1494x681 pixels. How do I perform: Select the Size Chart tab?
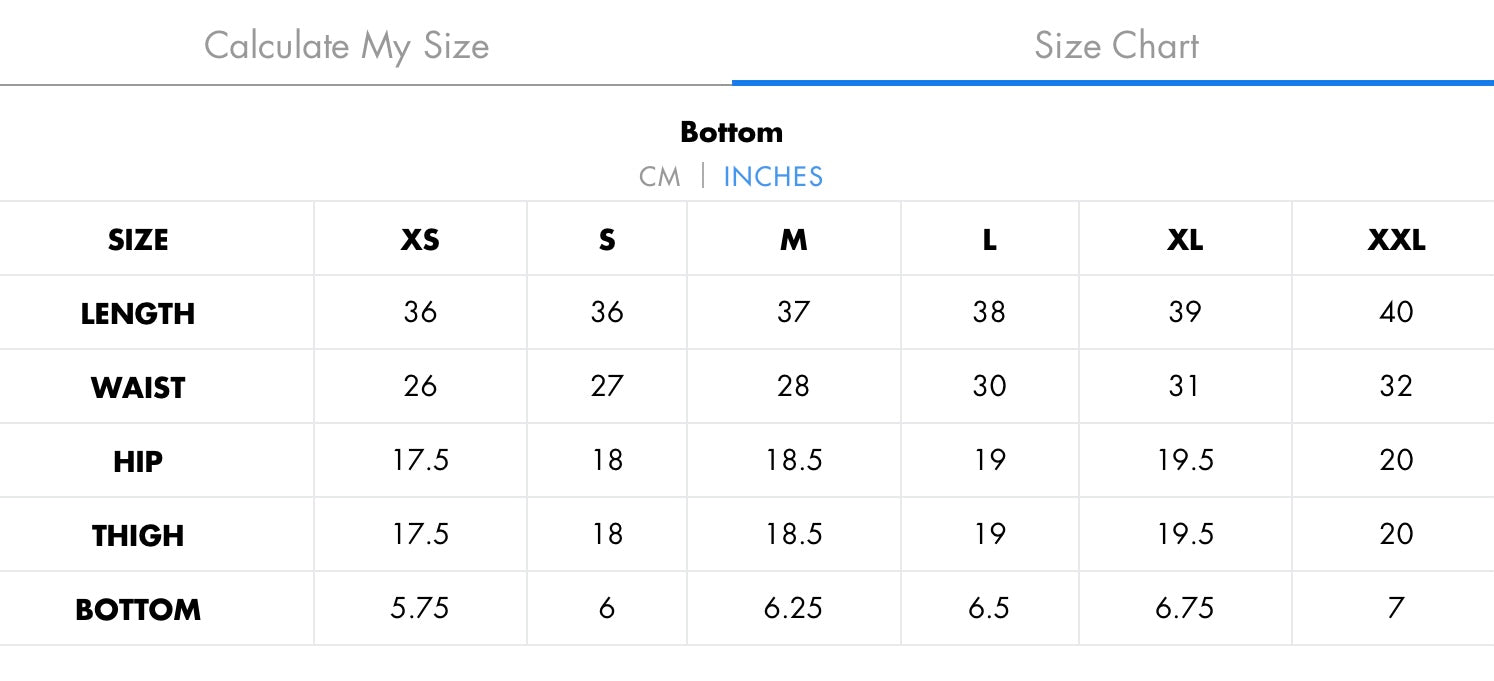(x=1116, y=46)
